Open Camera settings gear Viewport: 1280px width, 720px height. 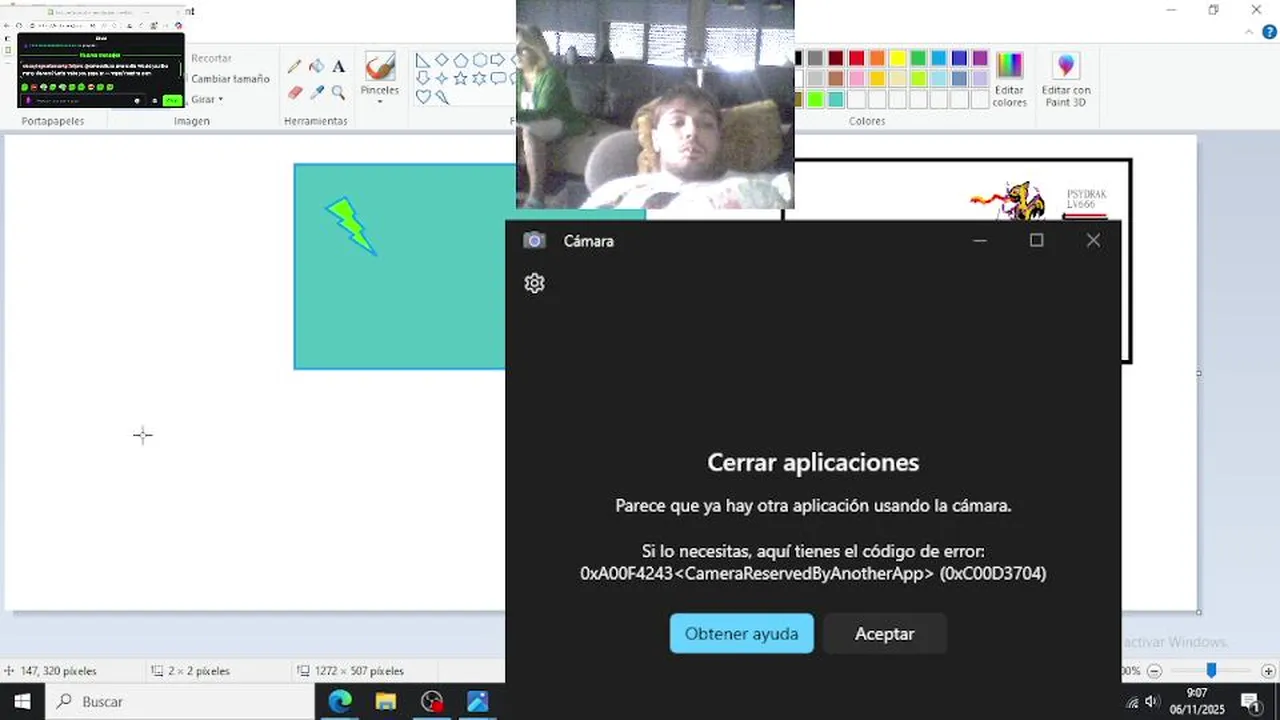coord(534,283)
